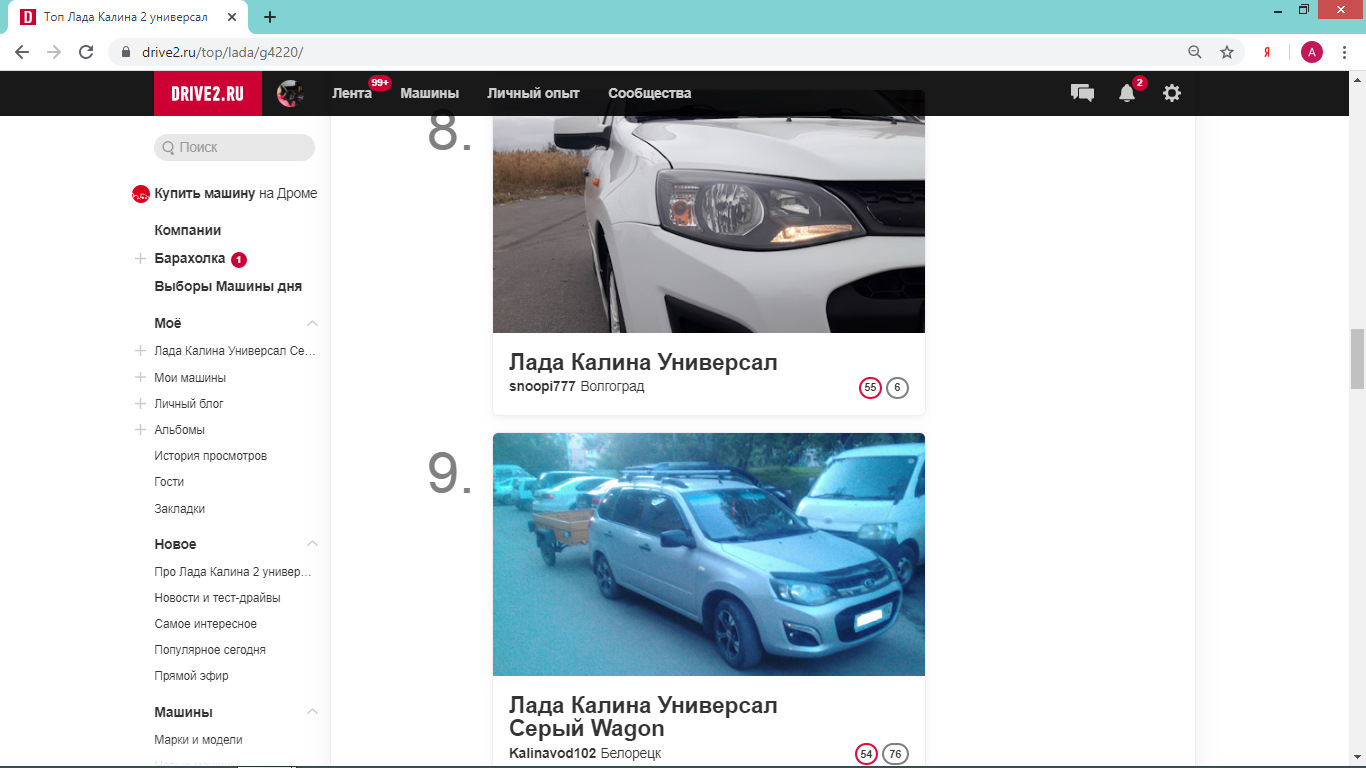Open the snoopi777 user profile
1366x768 pixels.
pos(542,386)
